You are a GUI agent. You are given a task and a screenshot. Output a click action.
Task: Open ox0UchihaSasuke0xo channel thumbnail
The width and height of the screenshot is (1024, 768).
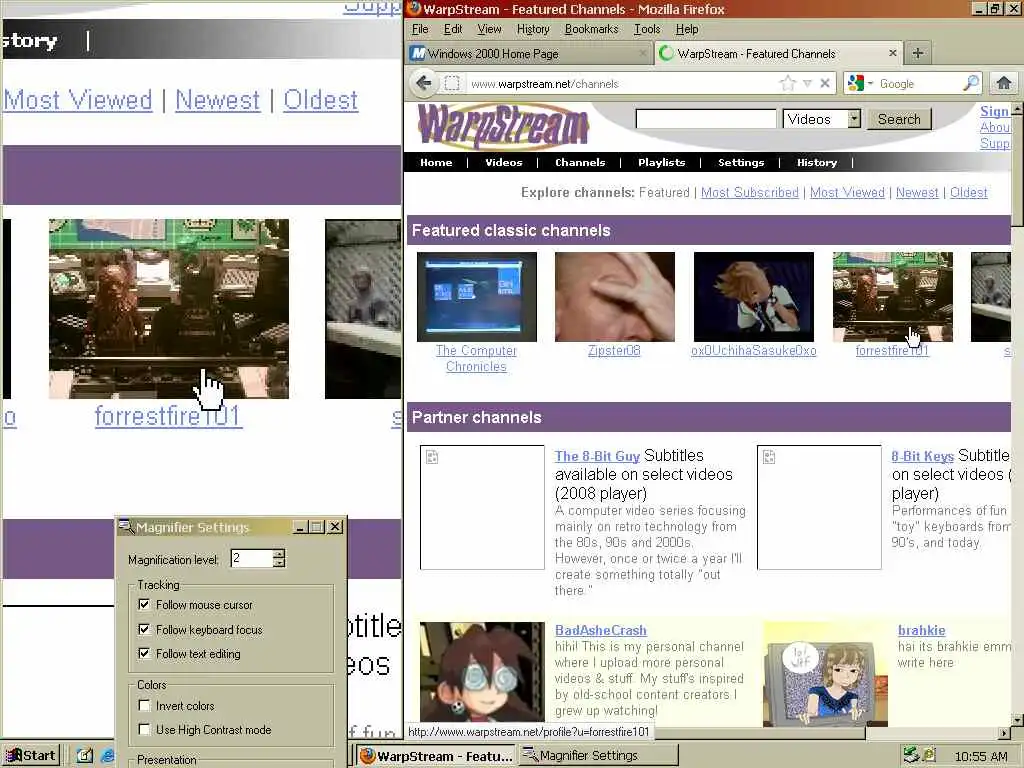tap(754, 296)
